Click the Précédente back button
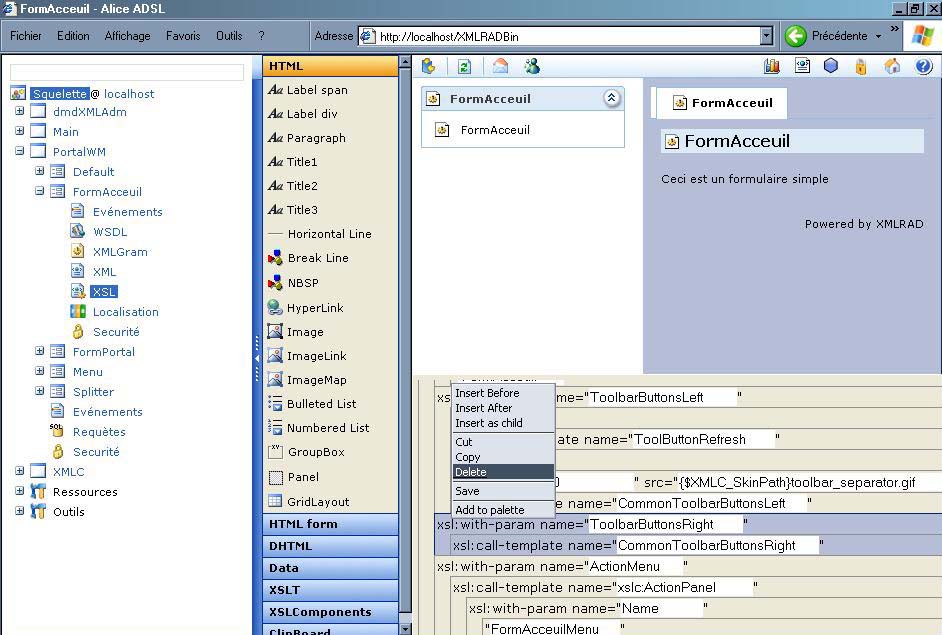This screenshot has width=942, height=635. pyautogui.click(x=828, y=36)
